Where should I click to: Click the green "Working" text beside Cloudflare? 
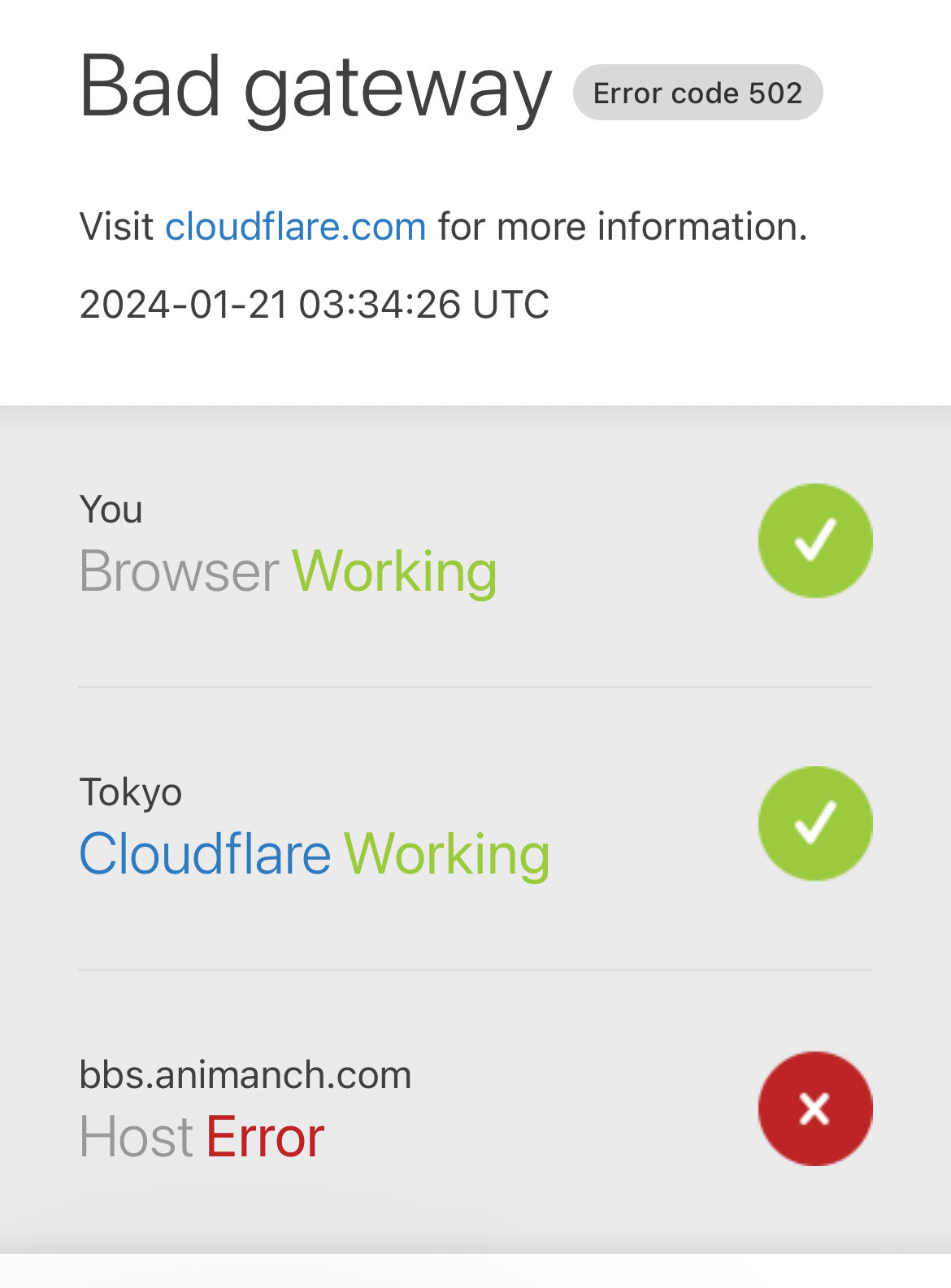[x=447, y=855]
